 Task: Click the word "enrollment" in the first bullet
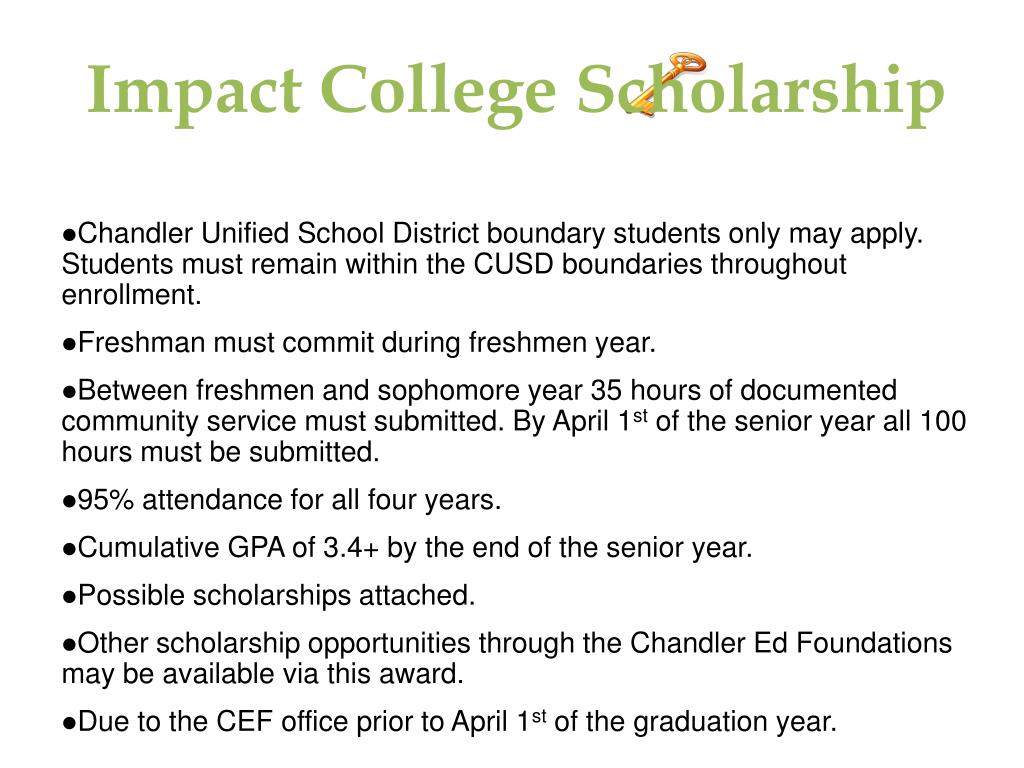click(131, 295)
